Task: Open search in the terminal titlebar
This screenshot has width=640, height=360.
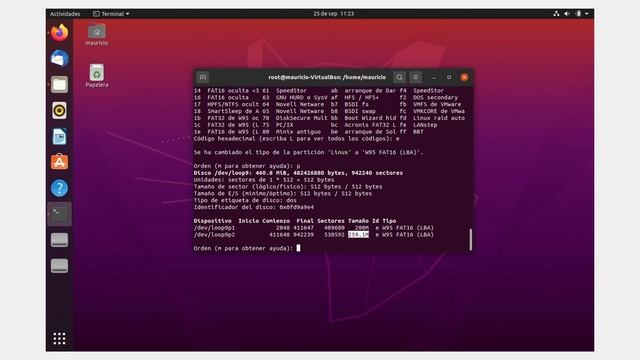Action: coord(400,77)
